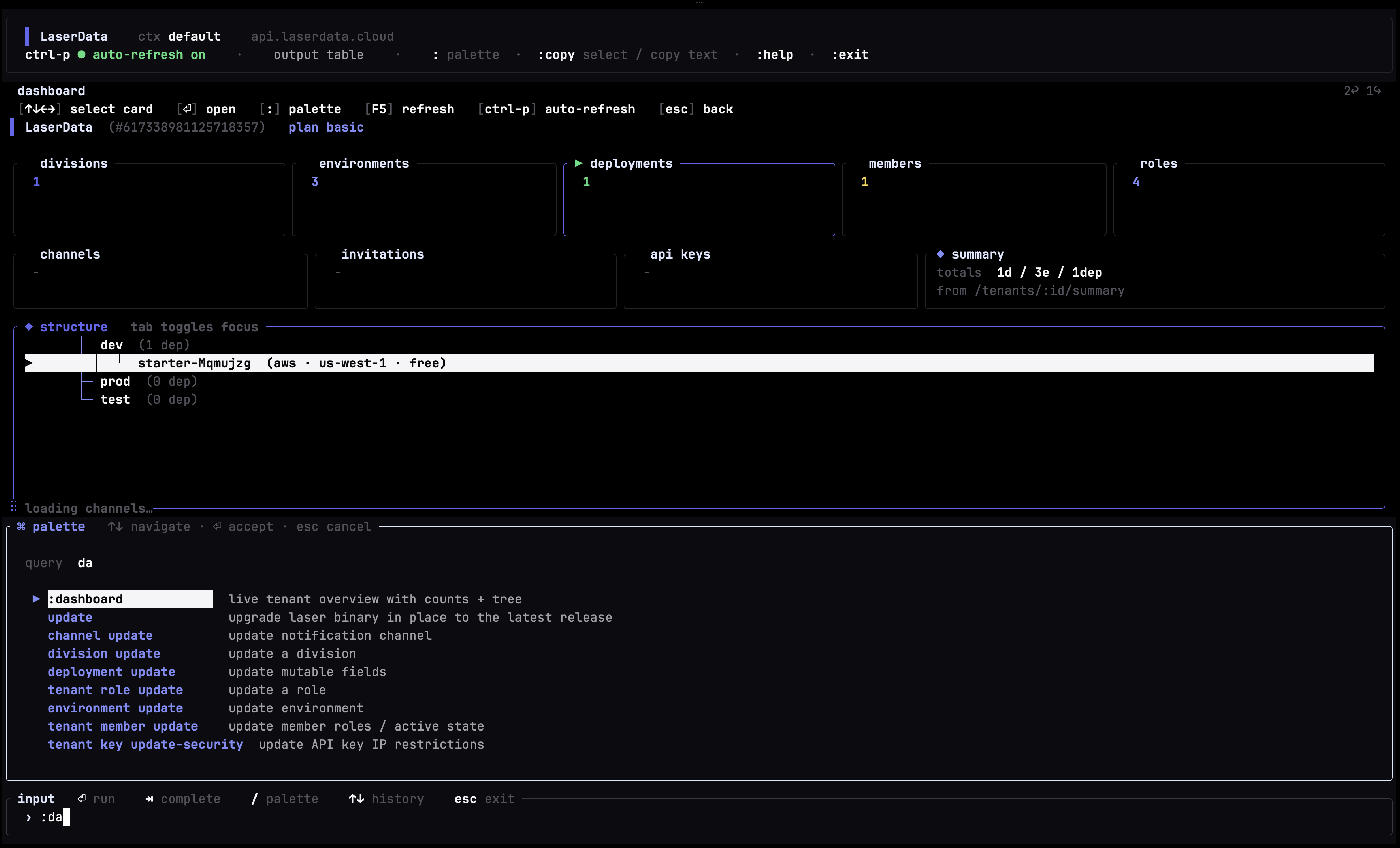Open the api keys card
This screenshot has width=1400, height=848.
tap(771, 281)
